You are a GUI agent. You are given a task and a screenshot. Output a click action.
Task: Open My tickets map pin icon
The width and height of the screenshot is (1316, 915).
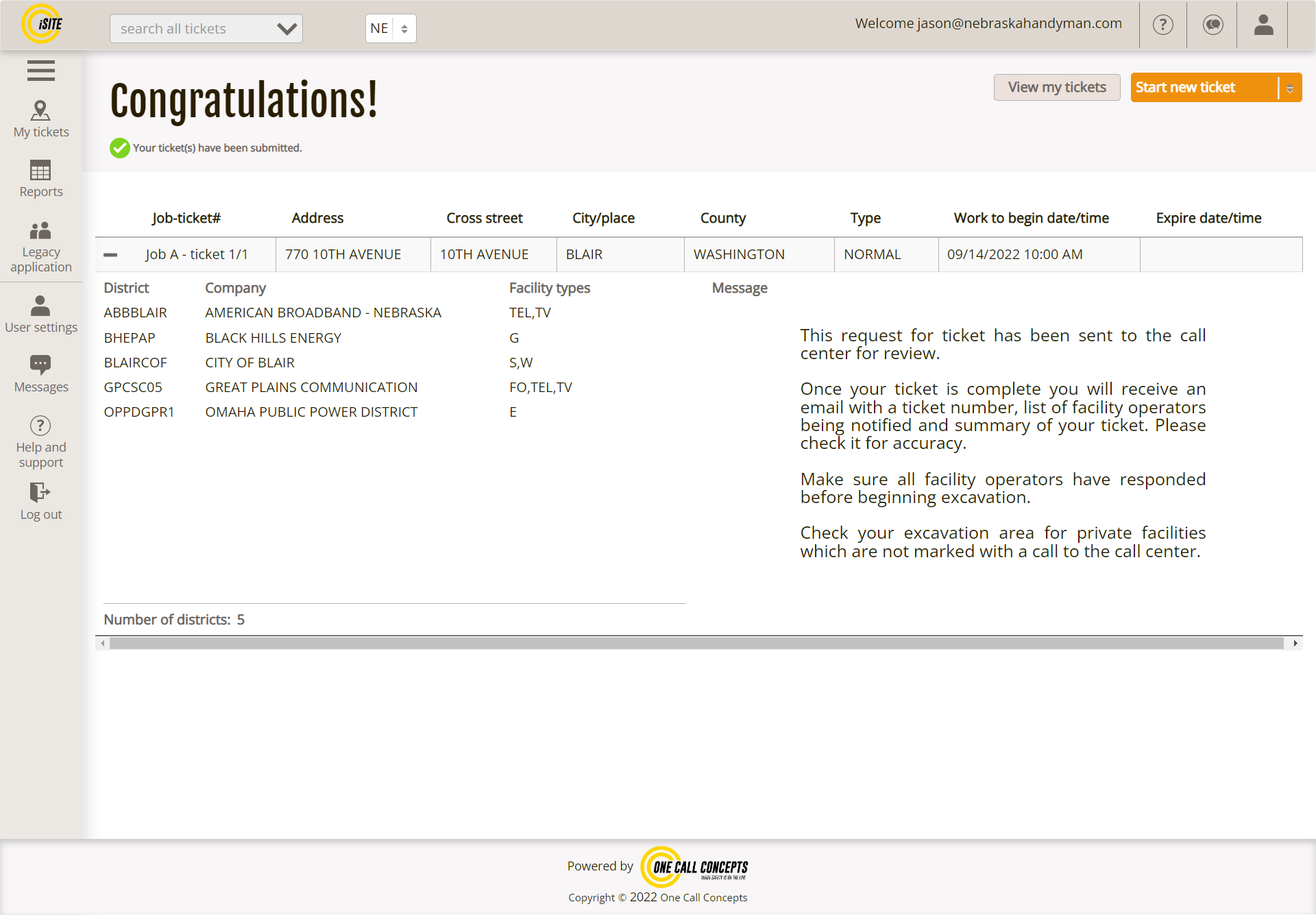click(x=40, y=110)
